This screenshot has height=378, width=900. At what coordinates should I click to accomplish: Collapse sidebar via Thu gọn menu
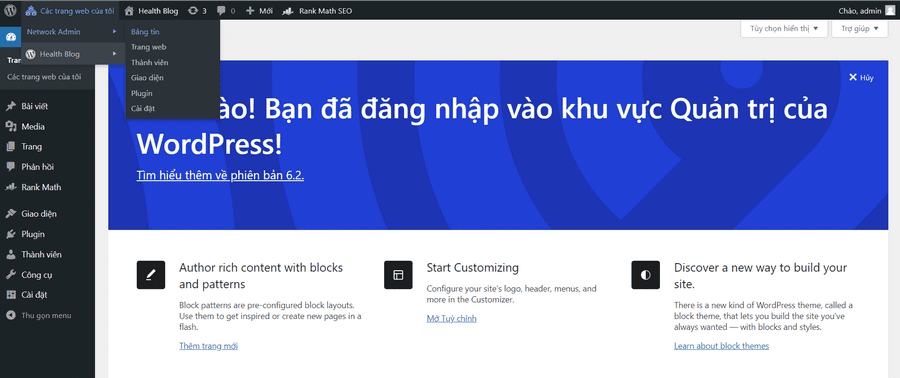(47, 315)
